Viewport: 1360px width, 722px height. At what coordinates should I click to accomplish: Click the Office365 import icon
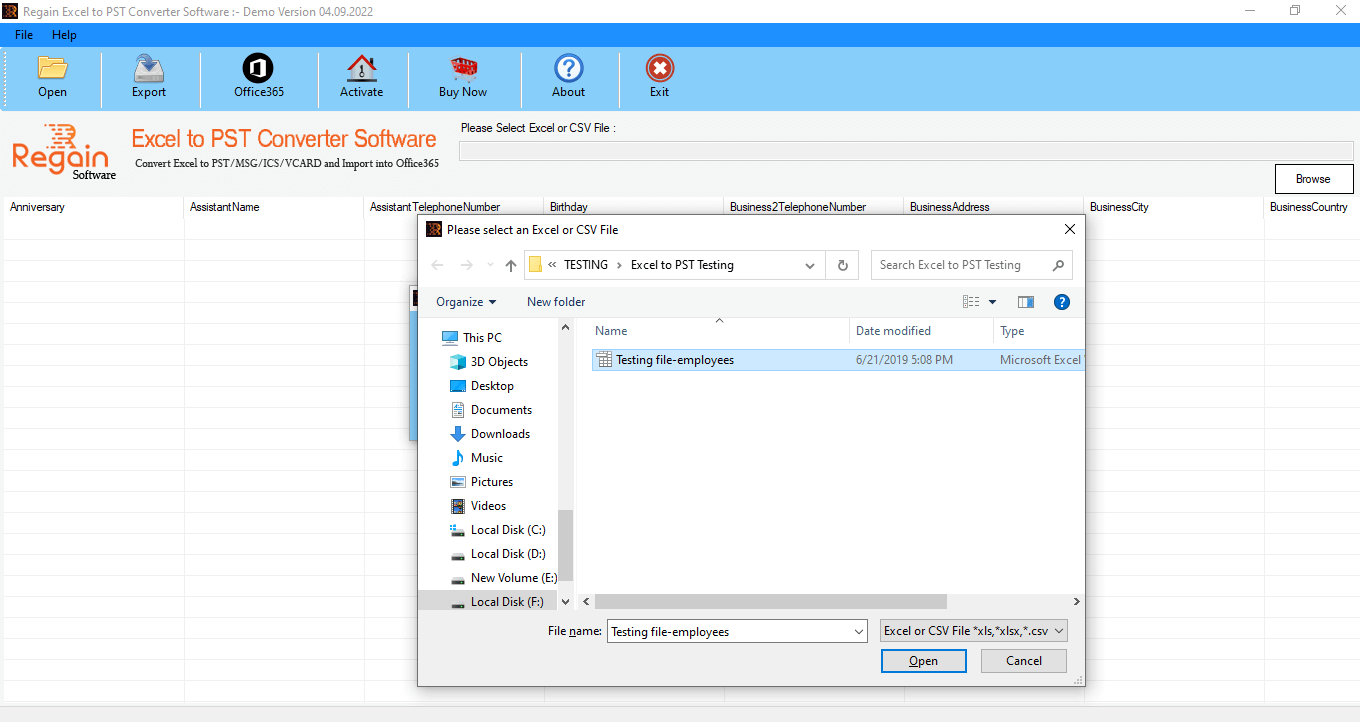coord(257,77)
